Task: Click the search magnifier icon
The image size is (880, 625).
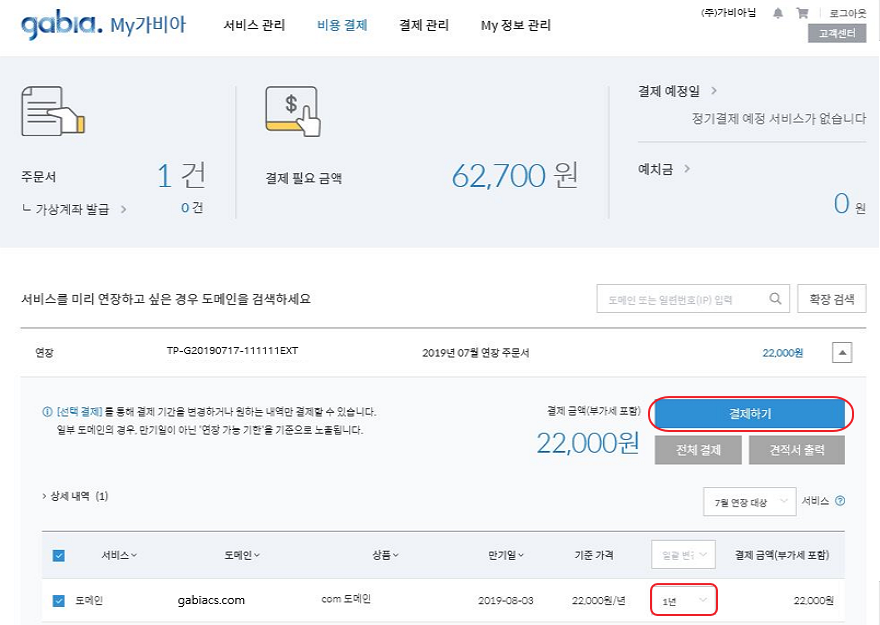Action: (775, 298)
